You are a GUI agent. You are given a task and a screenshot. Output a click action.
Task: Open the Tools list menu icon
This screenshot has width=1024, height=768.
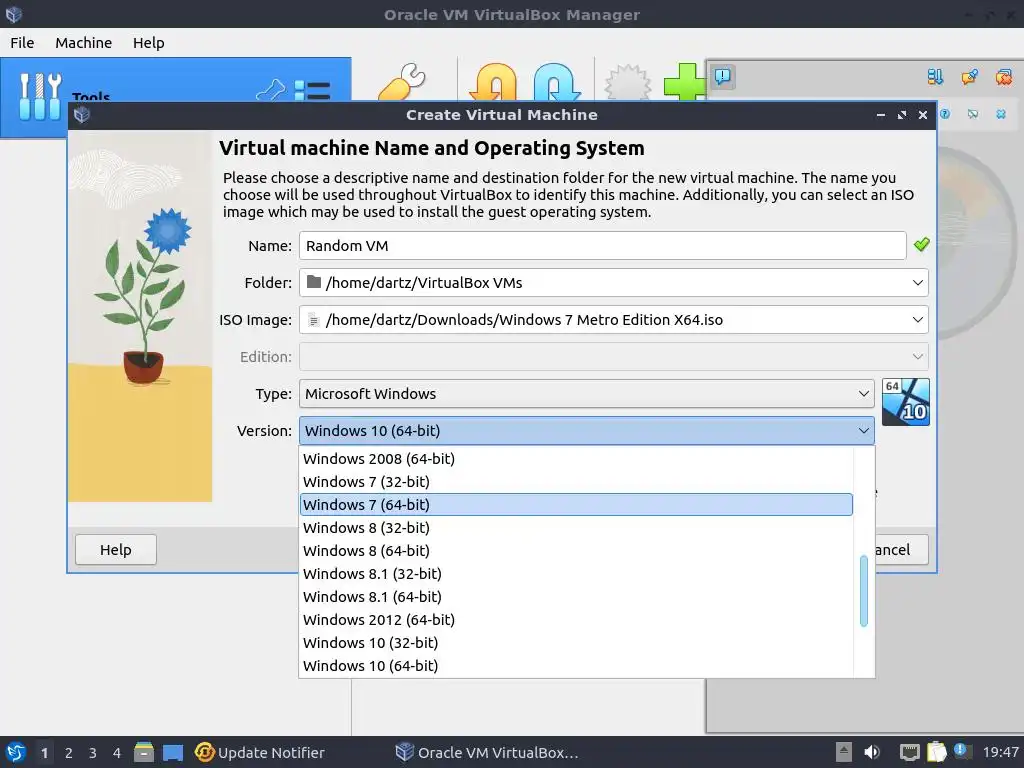click(x=312, y=91)
